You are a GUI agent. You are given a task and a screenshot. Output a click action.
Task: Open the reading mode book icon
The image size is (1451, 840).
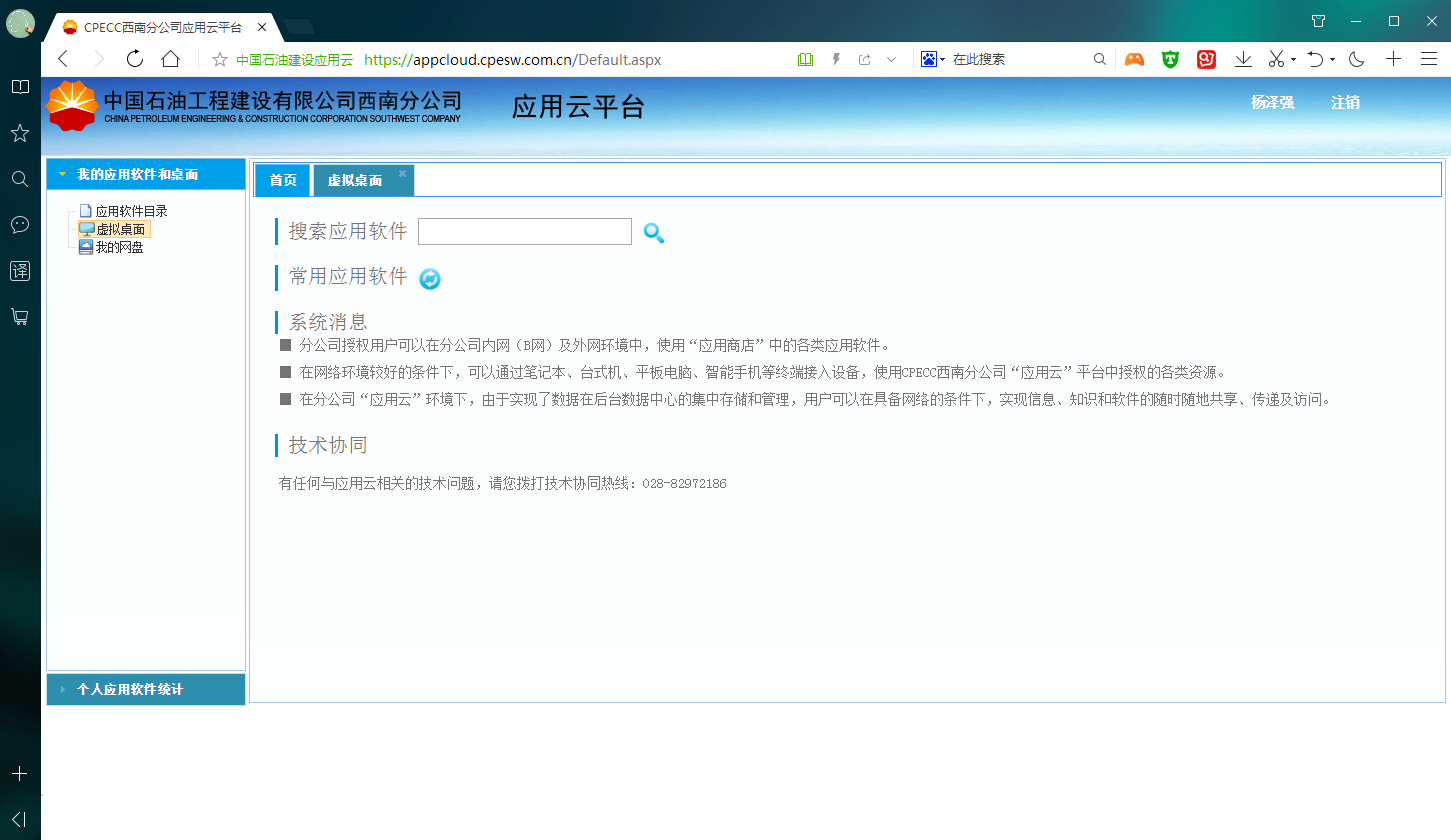click(x=806, y=60)
